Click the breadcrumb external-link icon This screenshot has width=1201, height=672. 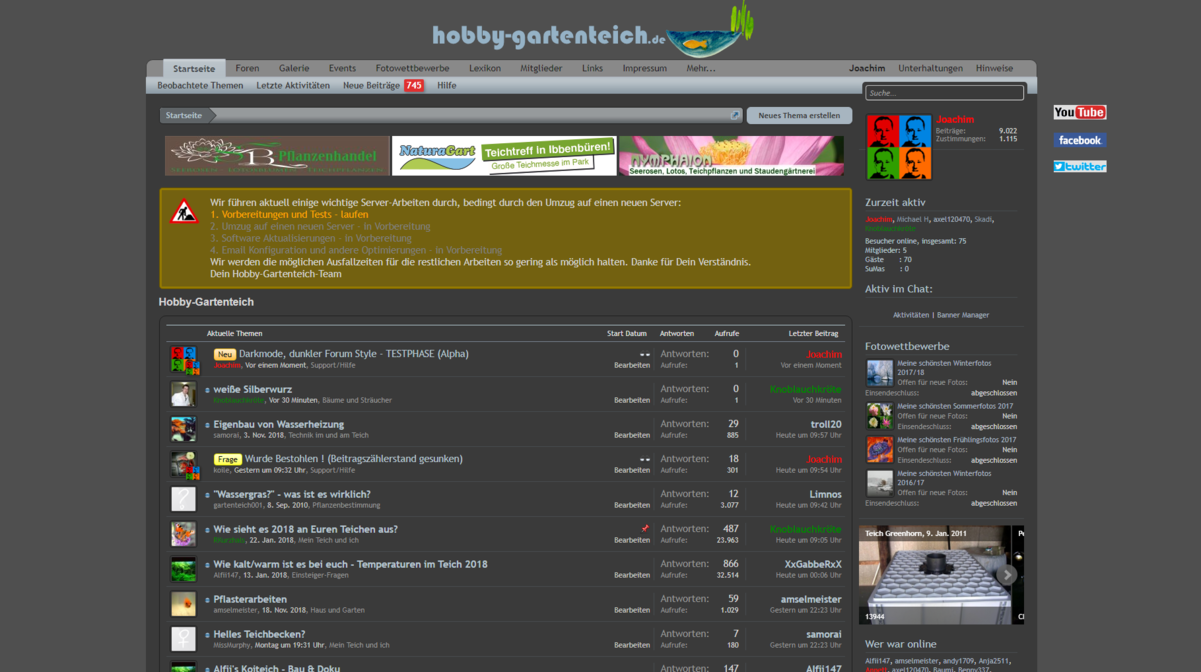[735, 115]
